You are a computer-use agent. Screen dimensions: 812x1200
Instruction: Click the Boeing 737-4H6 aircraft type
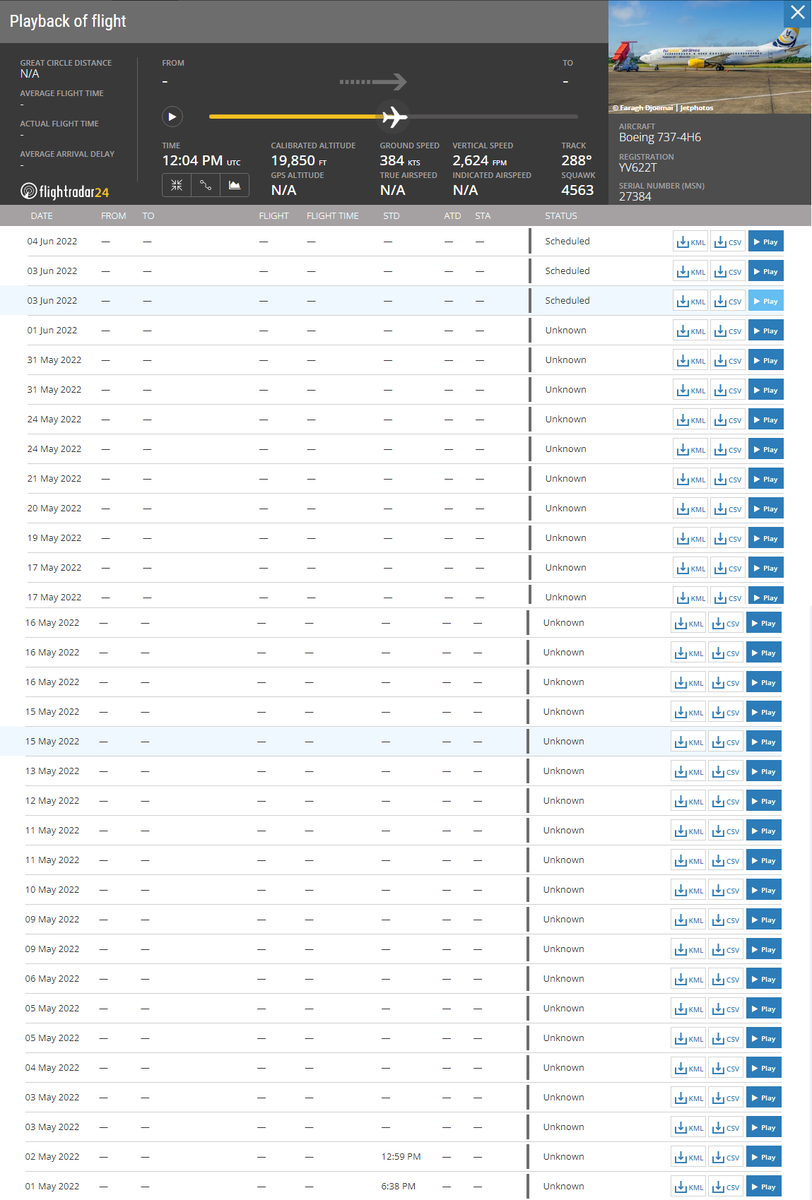(660, 137)
